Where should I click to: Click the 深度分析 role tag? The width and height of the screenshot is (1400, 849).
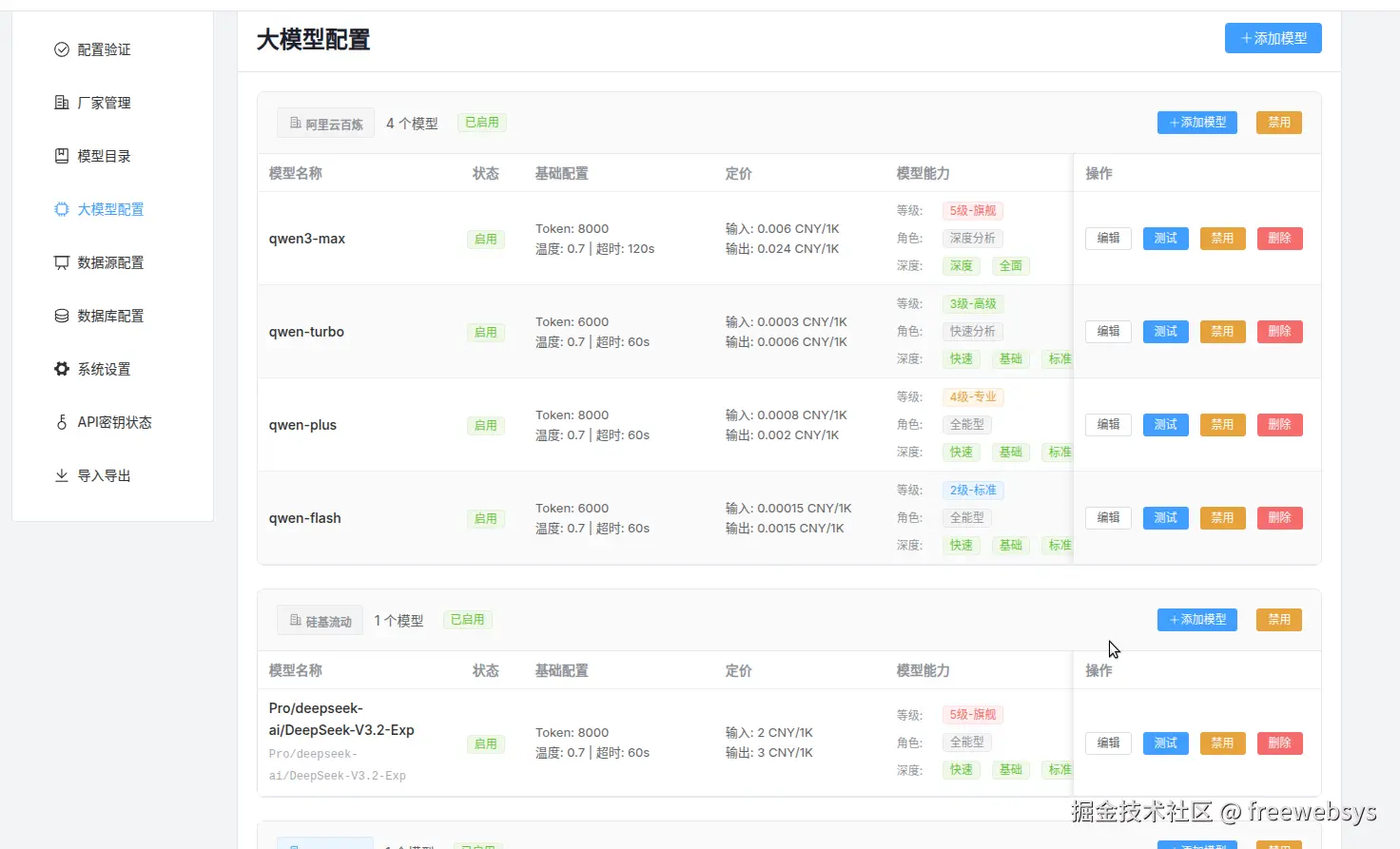973,239
